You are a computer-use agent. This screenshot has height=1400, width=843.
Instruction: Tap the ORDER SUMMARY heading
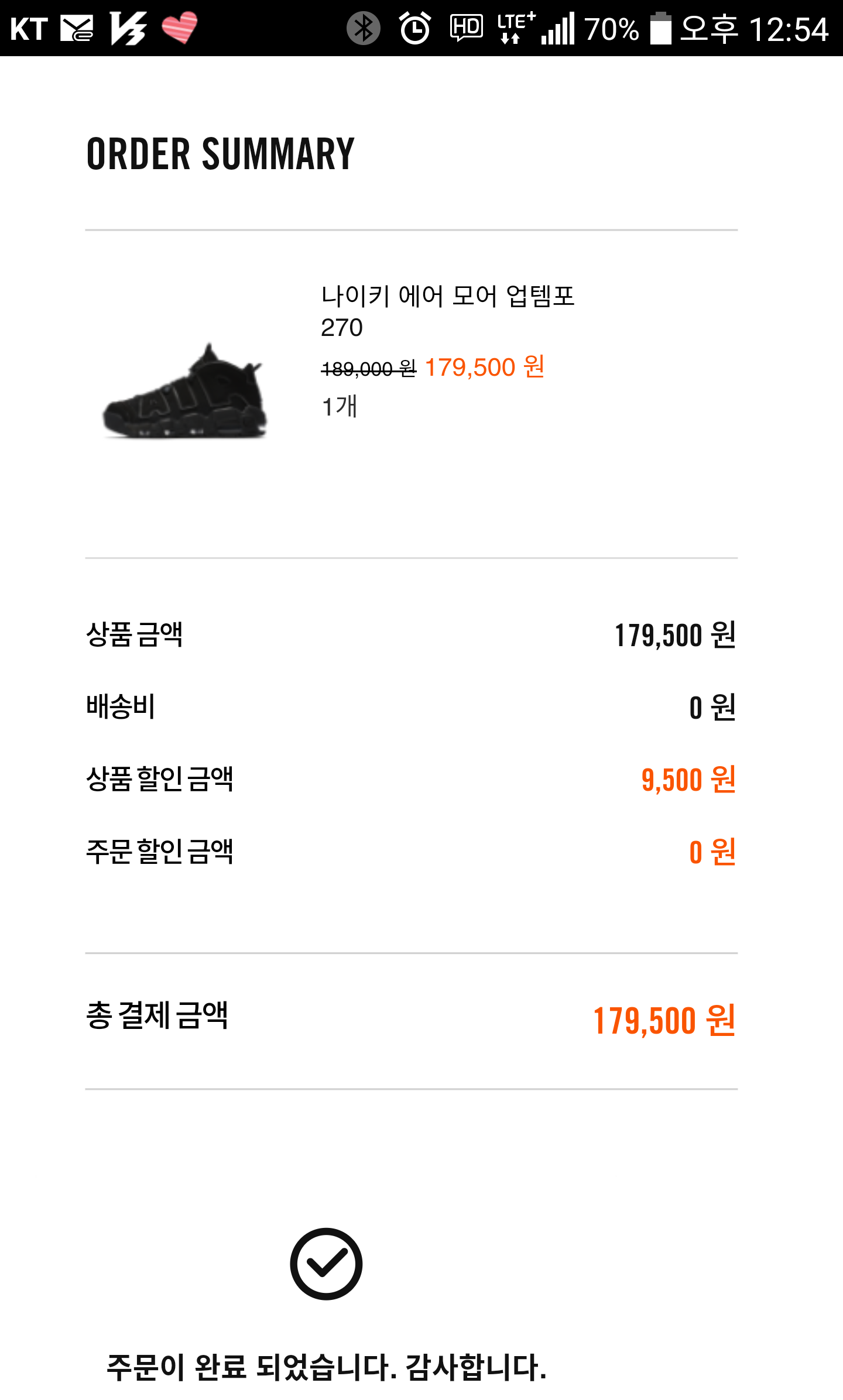pos(220,154)
